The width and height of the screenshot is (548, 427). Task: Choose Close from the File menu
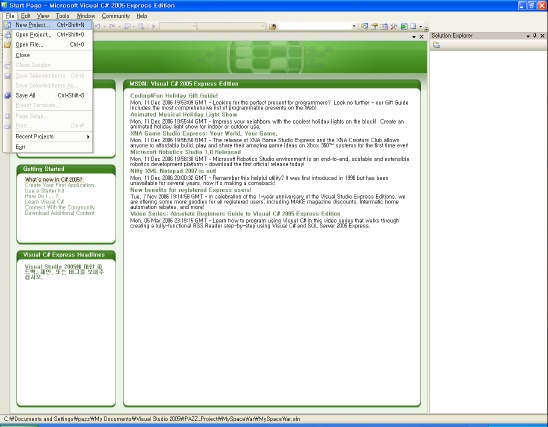tap(48, 55)
